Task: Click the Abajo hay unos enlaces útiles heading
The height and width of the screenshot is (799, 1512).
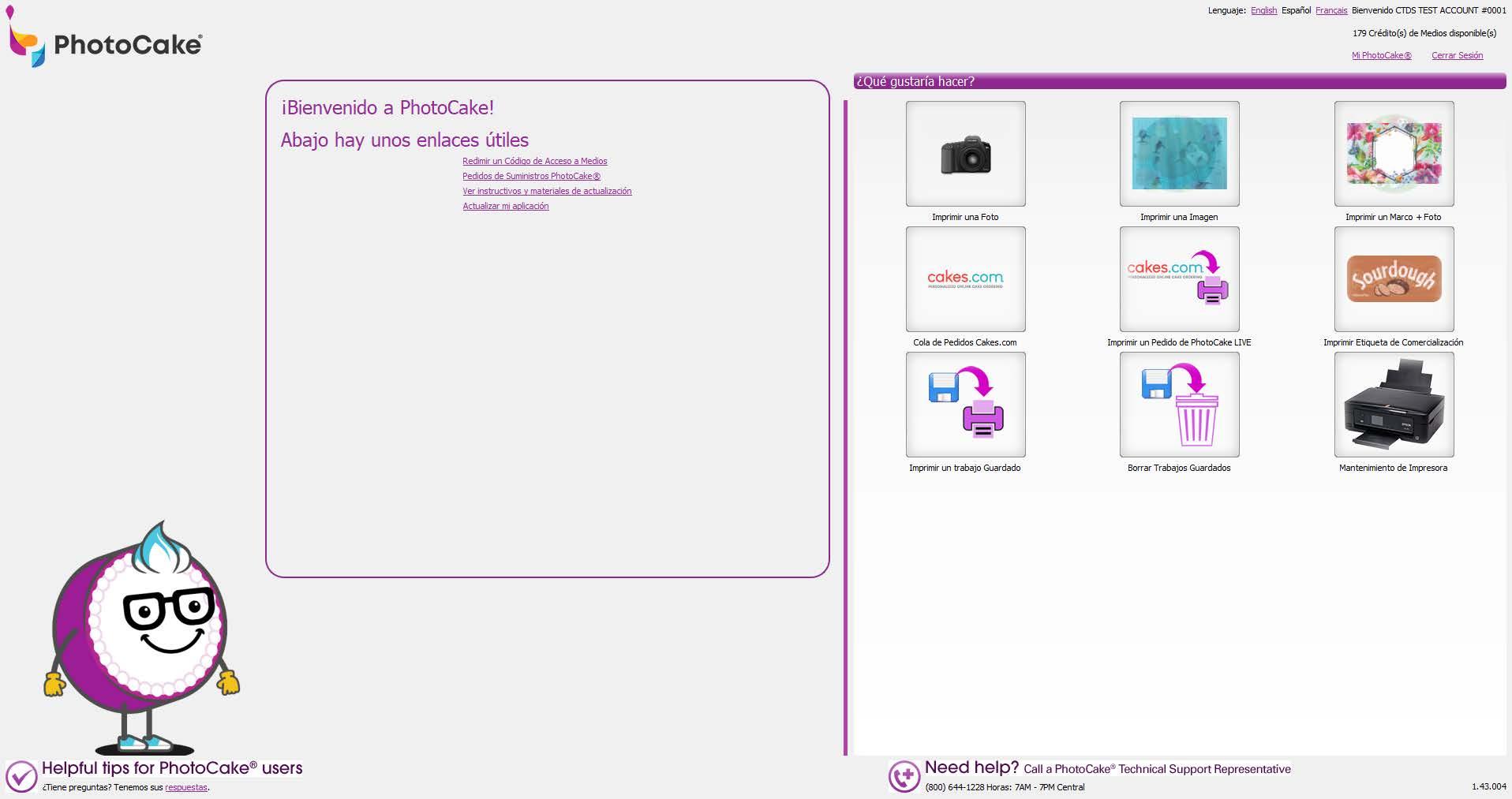Action: point(405,140)
